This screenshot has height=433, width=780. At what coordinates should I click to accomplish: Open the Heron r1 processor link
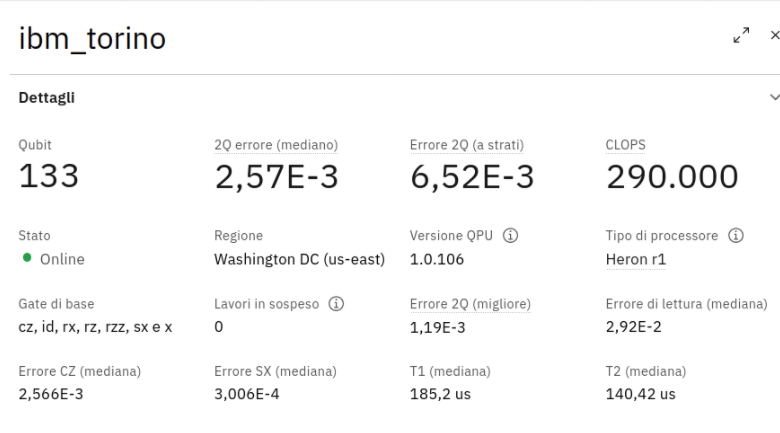[636, 260]
